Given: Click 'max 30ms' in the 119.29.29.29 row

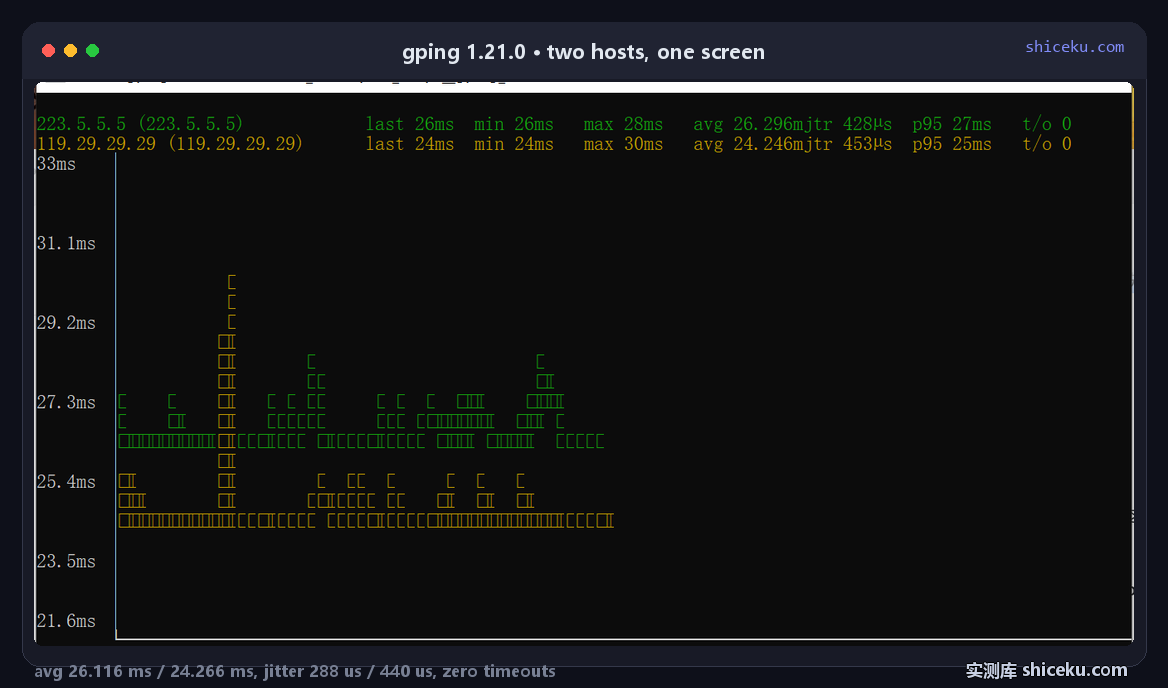Looking at the screenshot, I should (623, 144).
